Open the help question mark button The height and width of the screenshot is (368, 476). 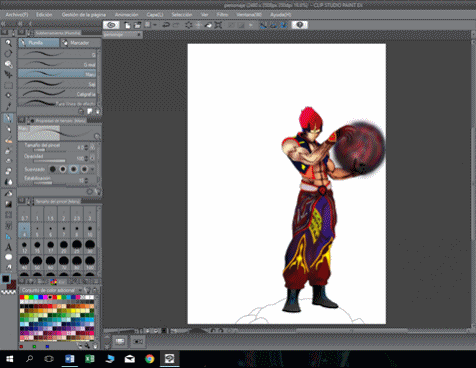pos(299,25)
